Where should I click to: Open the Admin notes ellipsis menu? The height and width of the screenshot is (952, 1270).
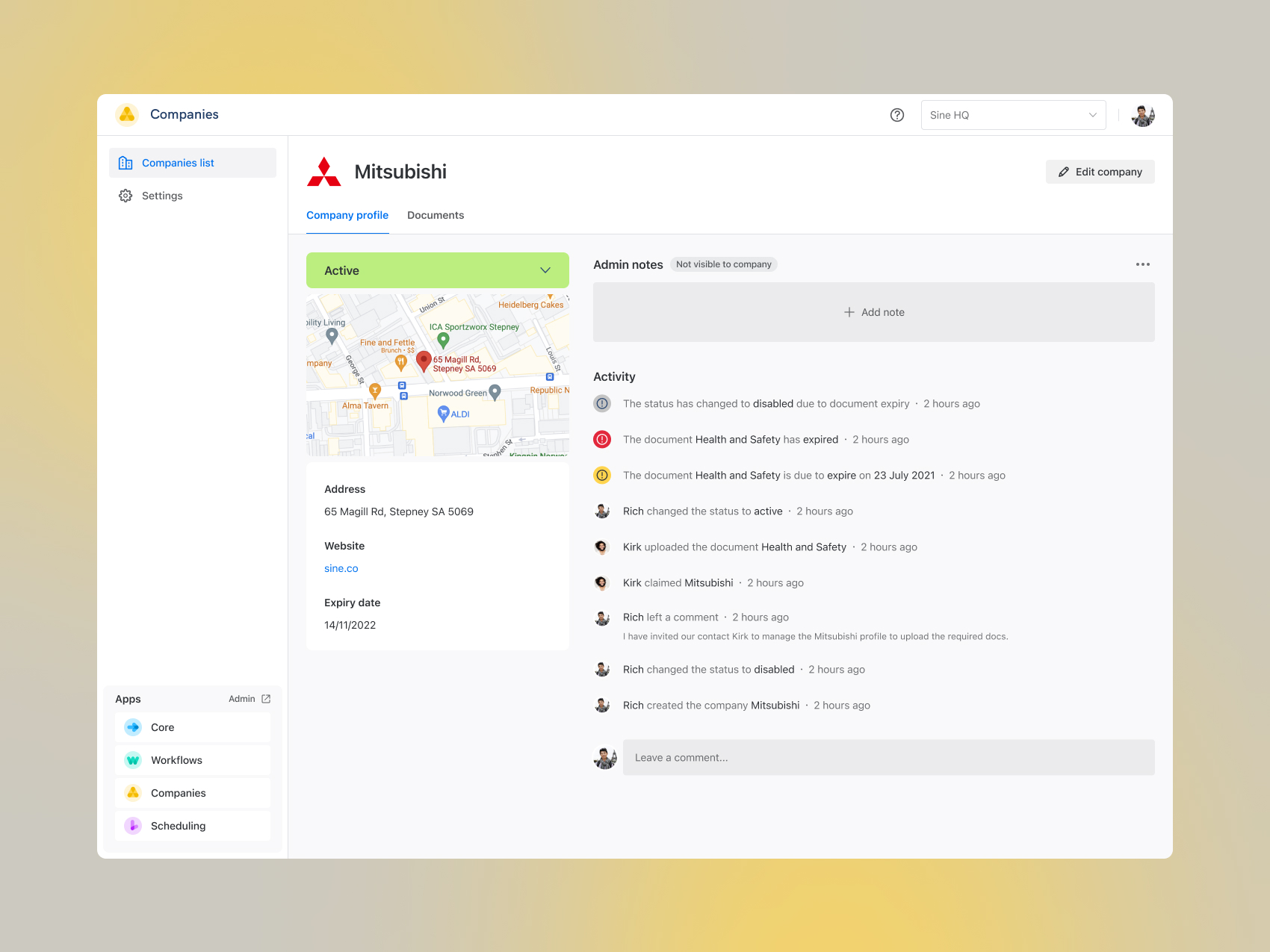click(x=1142, y=264)
